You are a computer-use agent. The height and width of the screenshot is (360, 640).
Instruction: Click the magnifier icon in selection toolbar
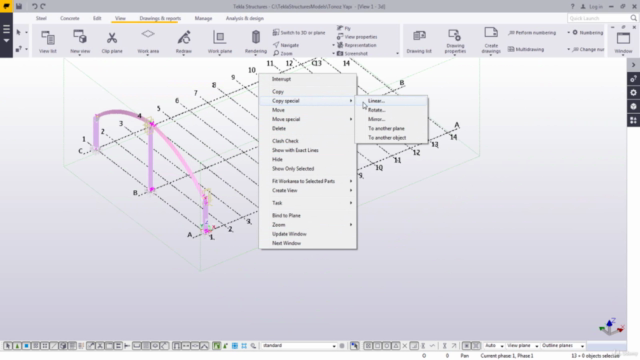tap(253, 346)
